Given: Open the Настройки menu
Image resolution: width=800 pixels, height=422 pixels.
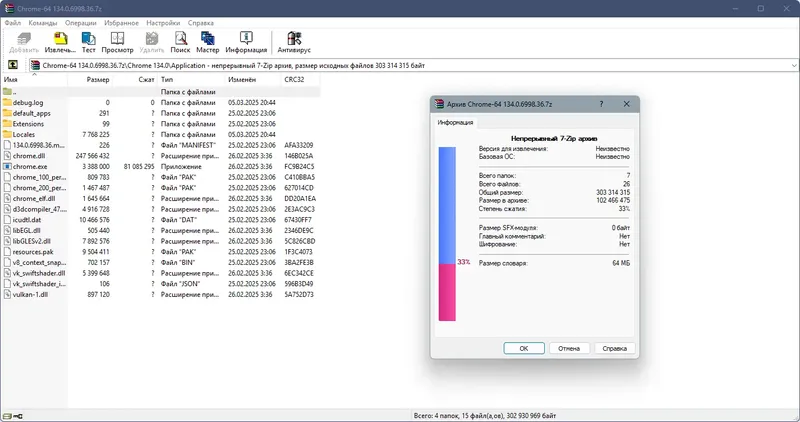Looking at the screenshot, I should tap(163, 23).
